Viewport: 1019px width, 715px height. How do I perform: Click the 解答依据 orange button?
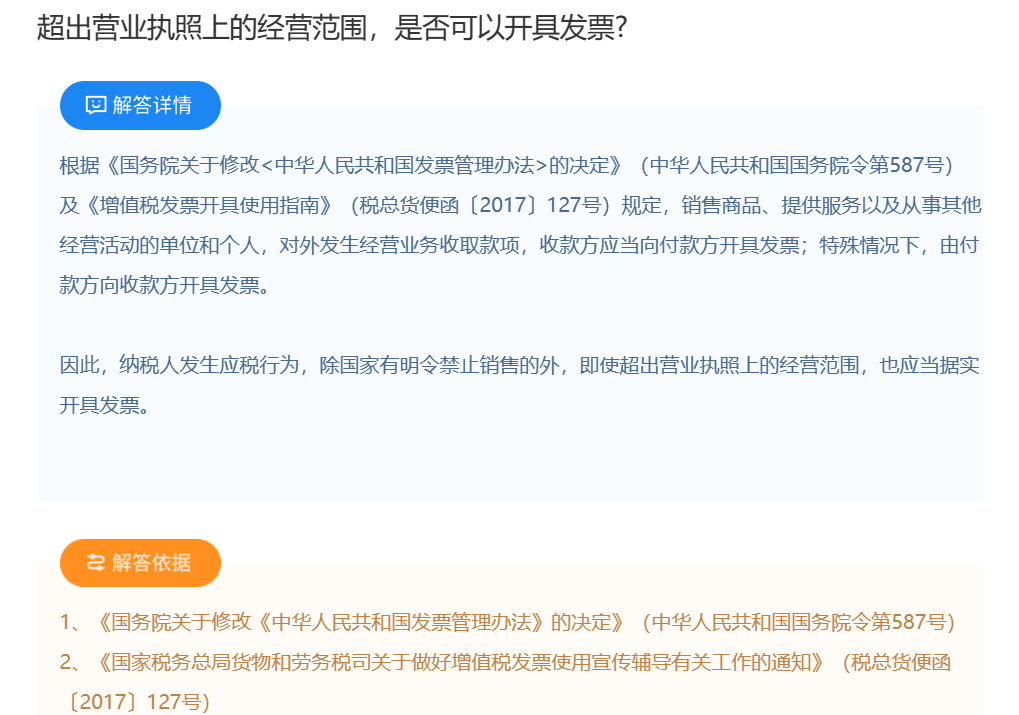[140, 563]
